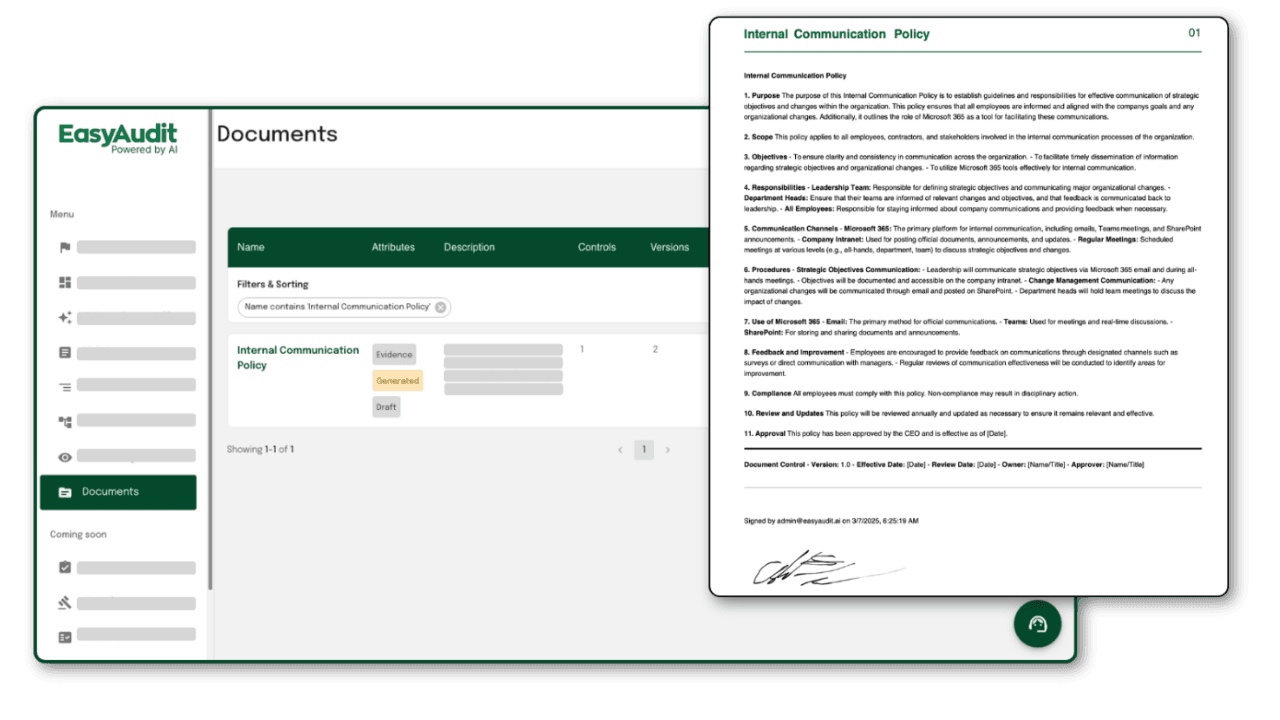1280x720 pixels.
Task: Select the gavel icon in Coming soon section
Action: point(64,603)
